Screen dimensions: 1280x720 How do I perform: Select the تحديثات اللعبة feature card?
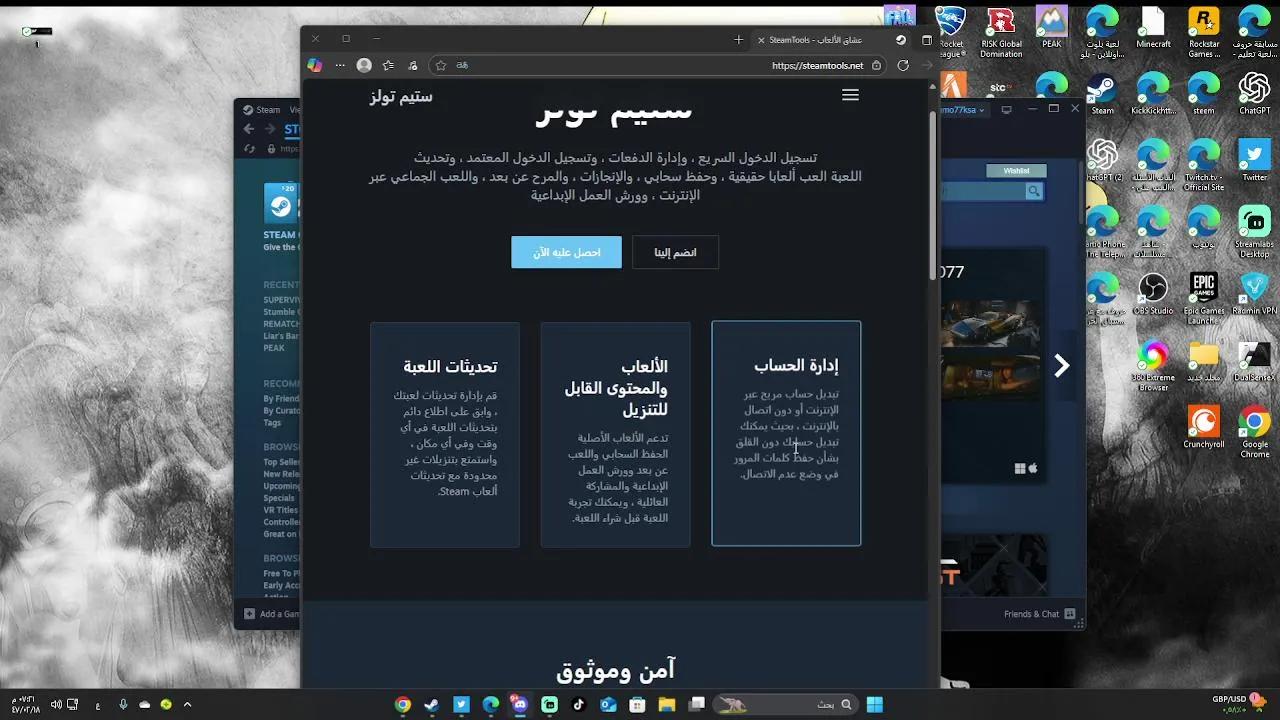(x=445, y=434)
